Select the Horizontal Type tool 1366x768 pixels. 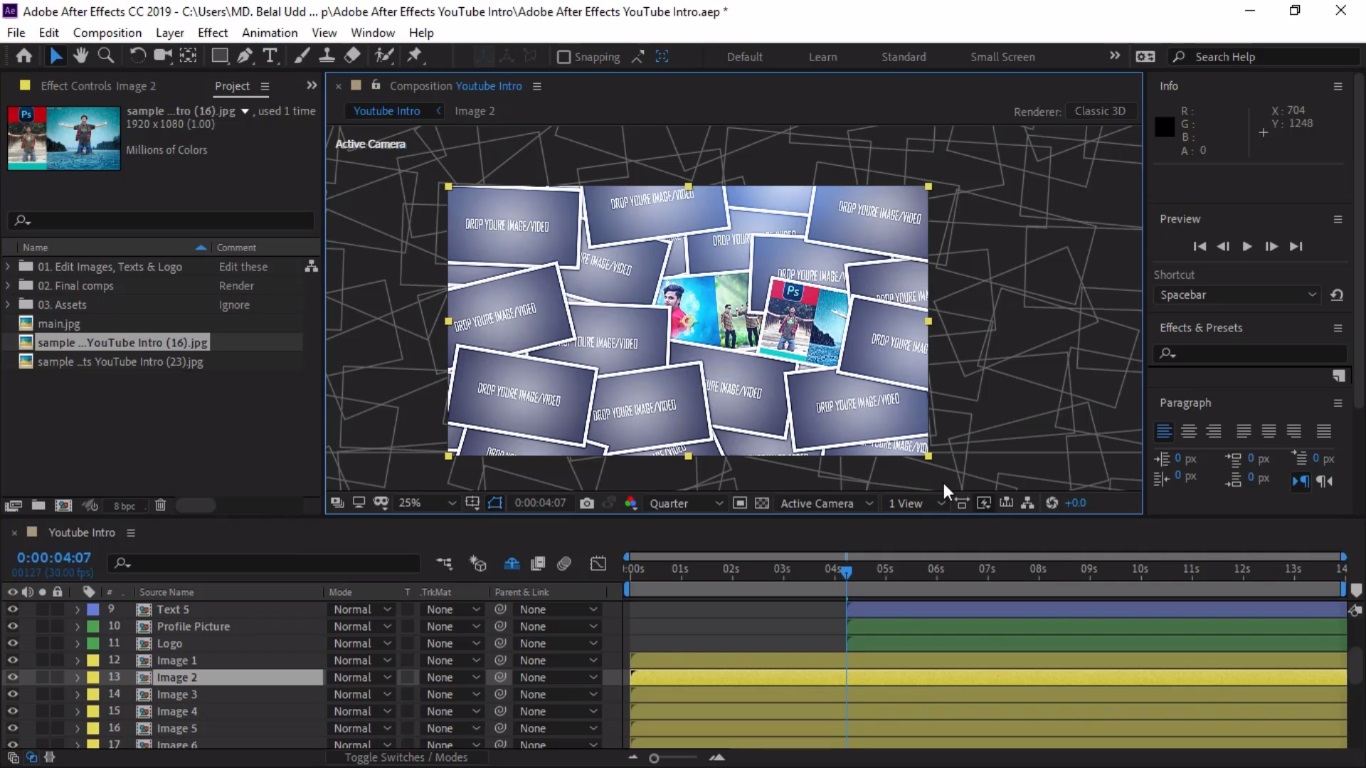coord(270,56)
